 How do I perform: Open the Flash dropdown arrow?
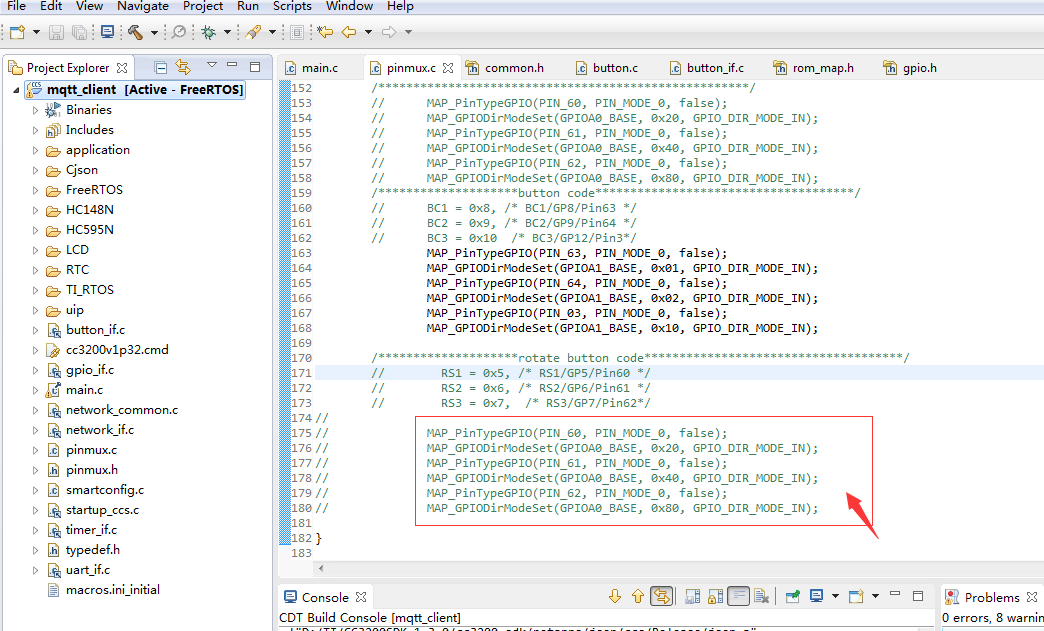point(272,32)
